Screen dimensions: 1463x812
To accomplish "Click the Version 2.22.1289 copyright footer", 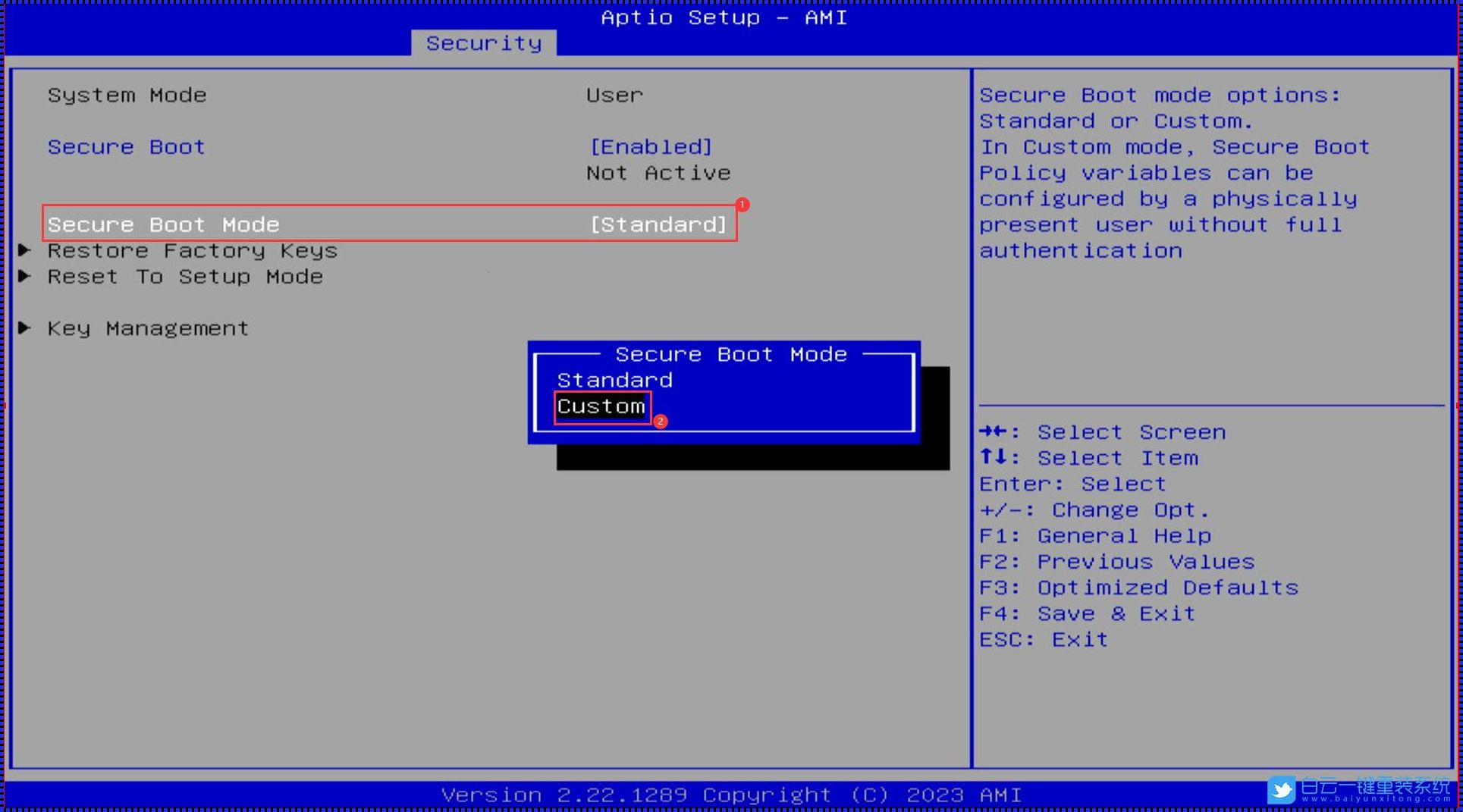I will [x=731, y=795].
